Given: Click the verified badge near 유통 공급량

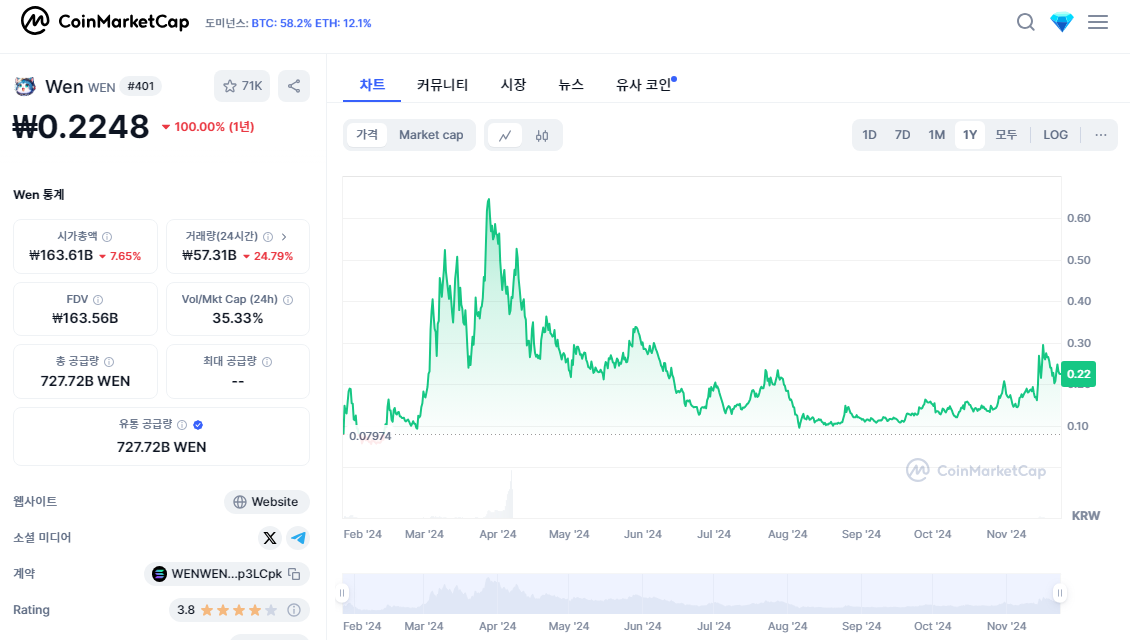Looking at the screenshot, I should click(198, 425).
